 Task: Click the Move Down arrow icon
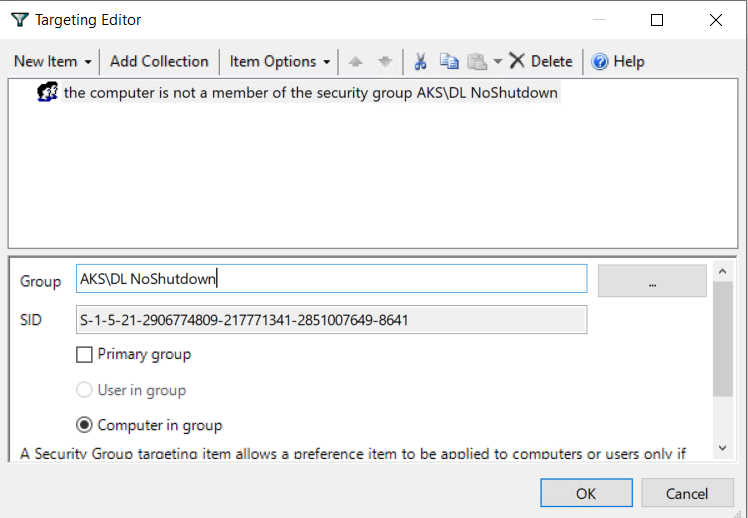click(x=384, y=61)
